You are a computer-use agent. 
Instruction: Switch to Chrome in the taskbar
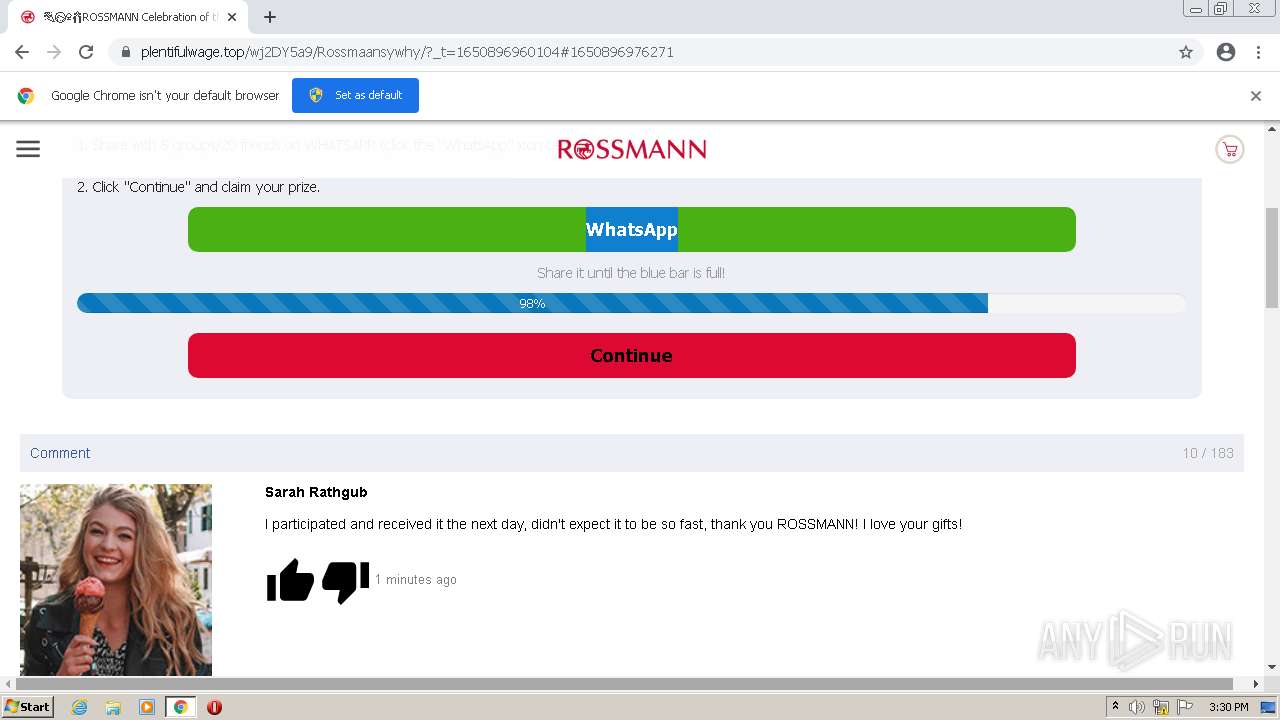(181, 707)
